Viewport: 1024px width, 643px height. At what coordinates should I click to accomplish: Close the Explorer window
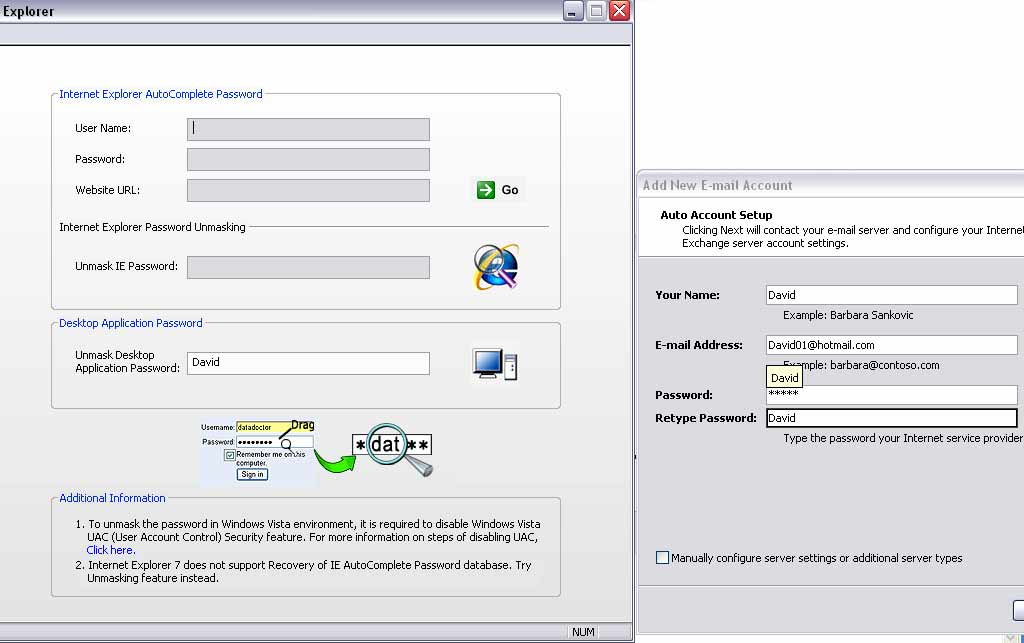click(x=619, y=11)
